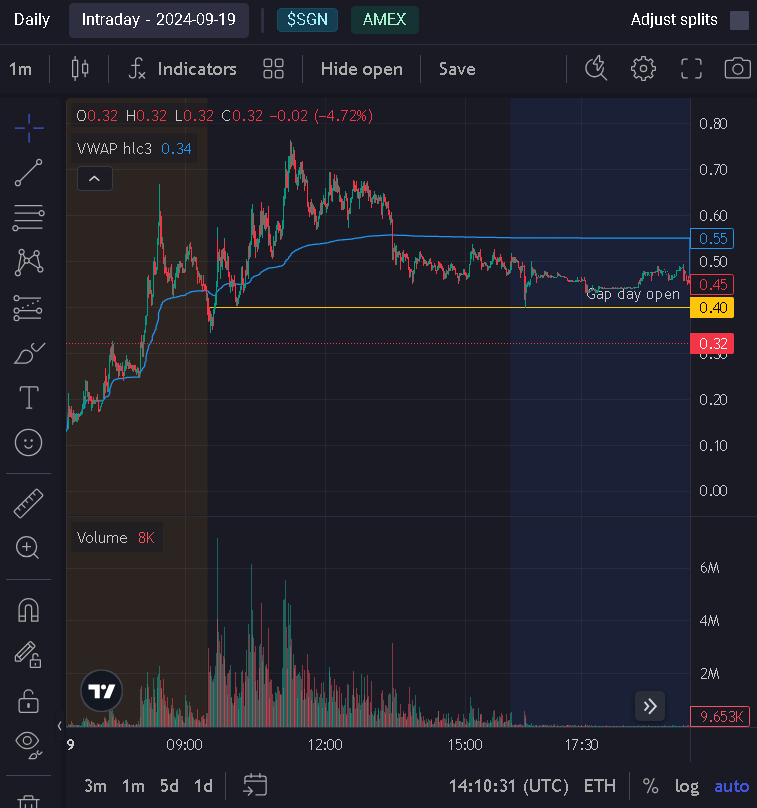This screenshot has width=757, height=808.
Task: Select the 5d date range
Action: (169, 786)
